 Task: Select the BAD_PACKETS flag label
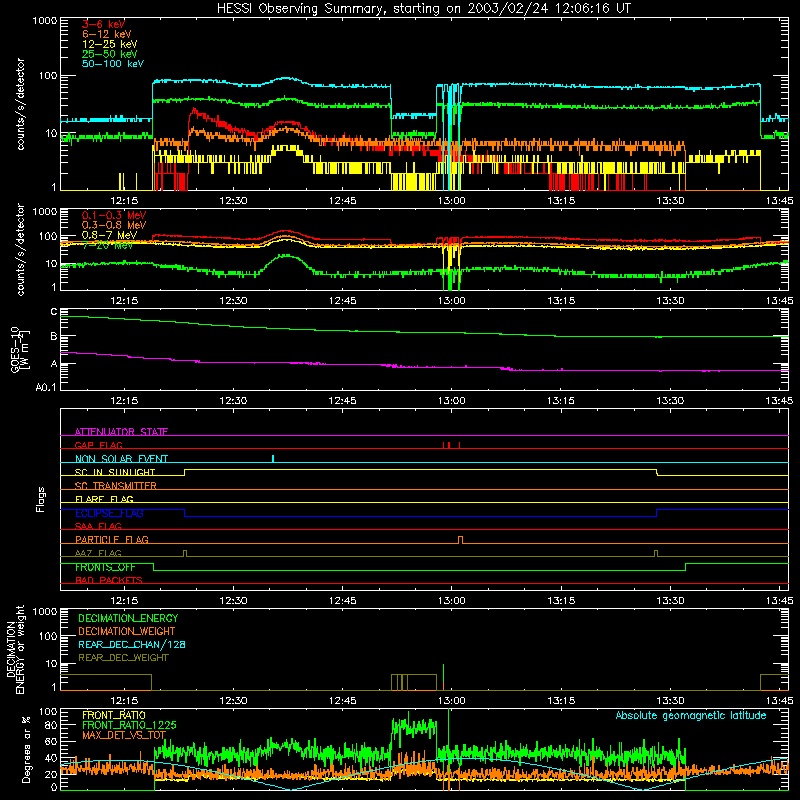pos(109,580)
